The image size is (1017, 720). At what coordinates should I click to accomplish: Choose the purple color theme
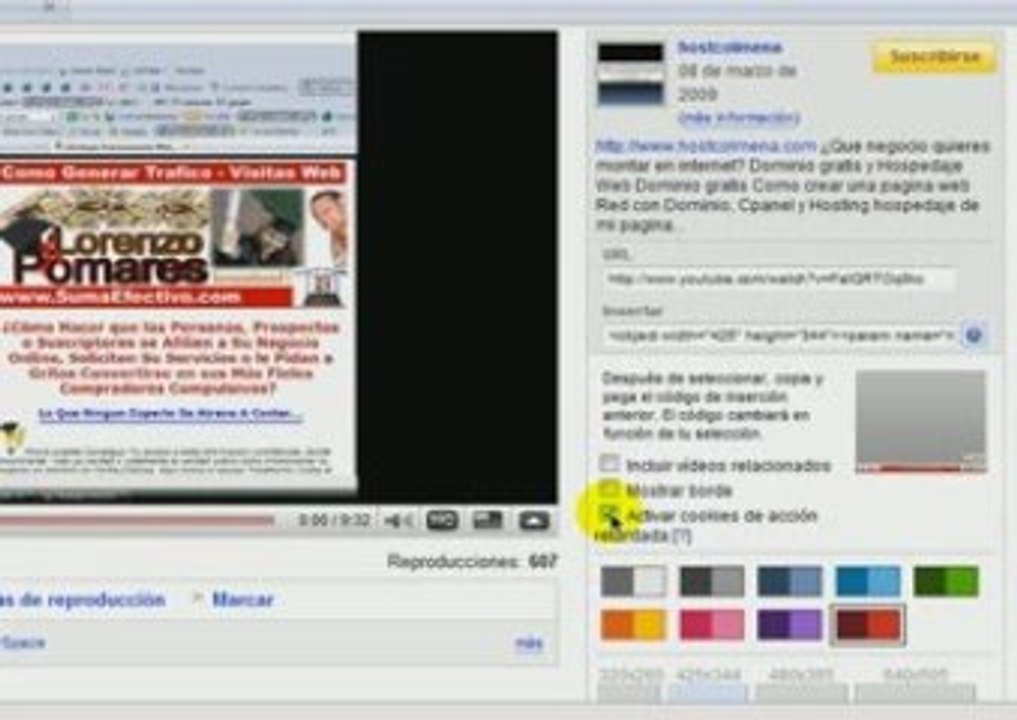(x=789, y=625)
